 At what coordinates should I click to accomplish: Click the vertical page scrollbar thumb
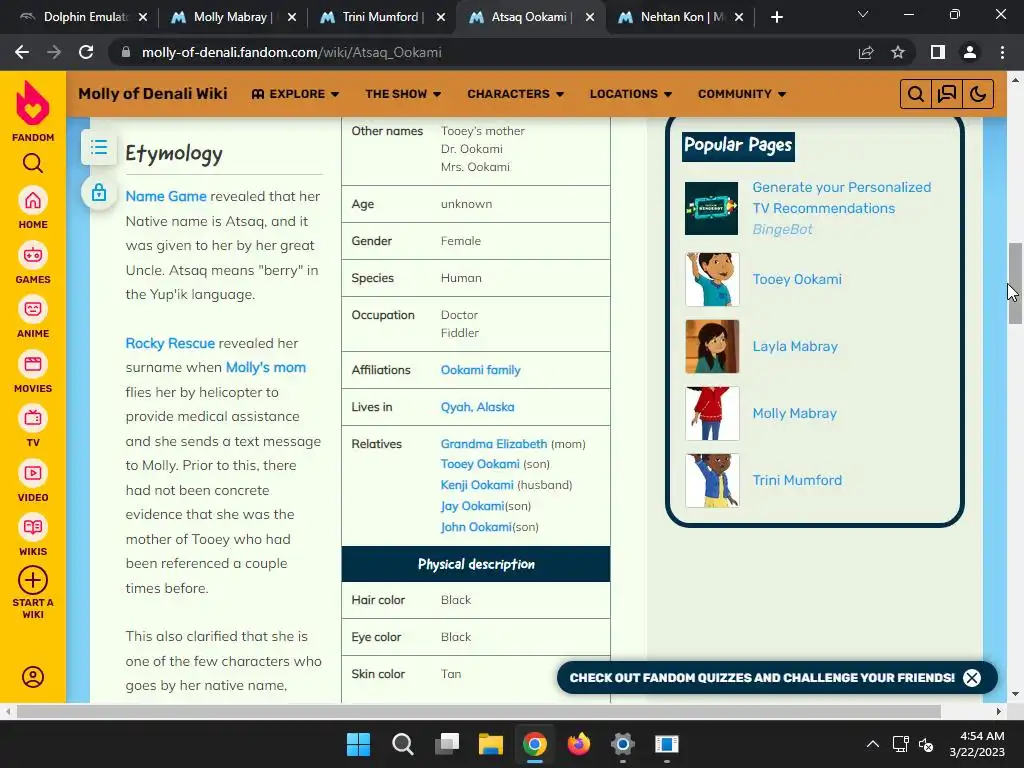(x=1015, y=283)
